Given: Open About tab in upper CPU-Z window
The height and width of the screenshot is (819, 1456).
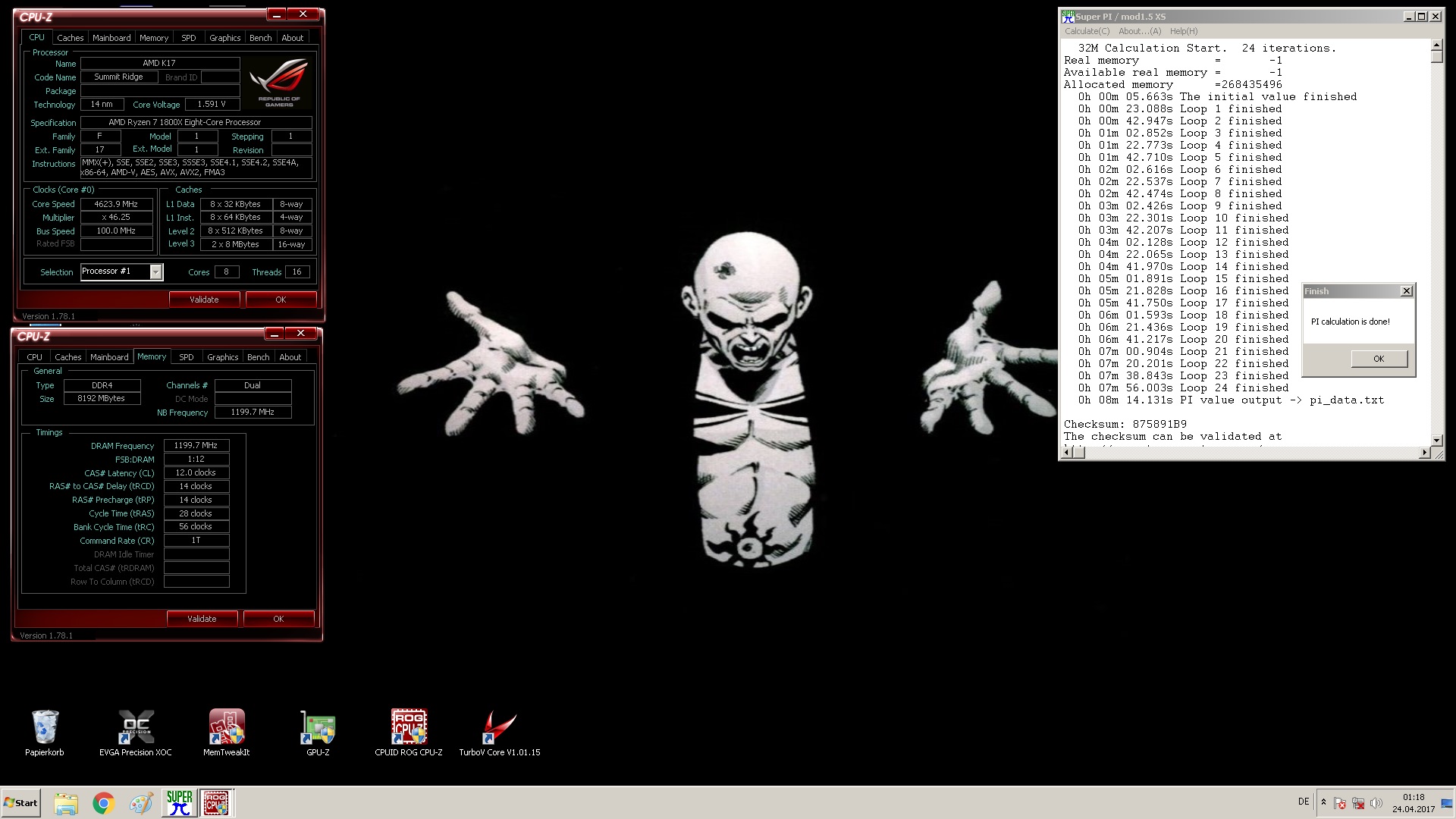Looking at the screenshot, I should 293,38.
